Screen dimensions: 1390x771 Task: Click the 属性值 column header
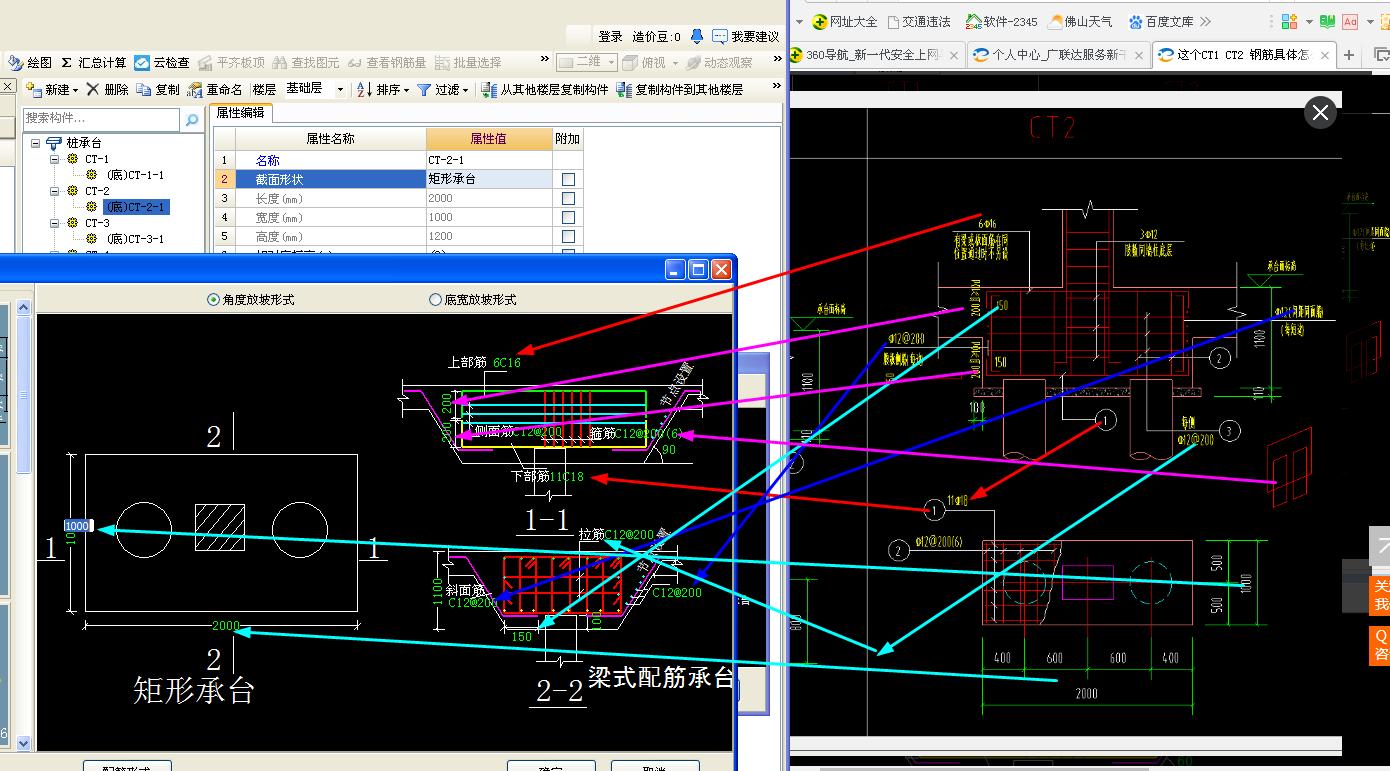(489, 139)
